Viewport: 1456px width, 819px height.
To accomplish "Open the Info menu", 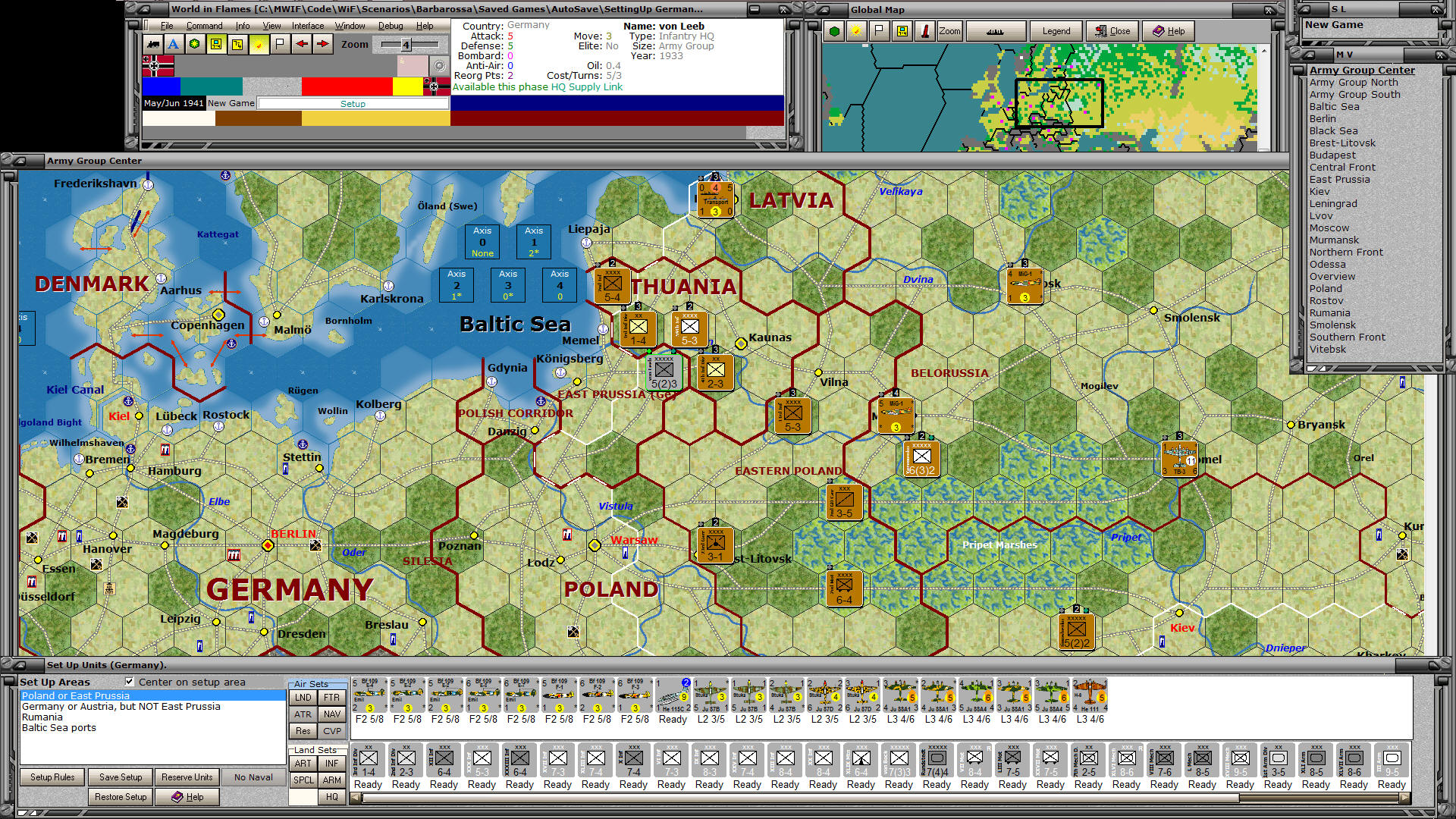I will pos(243,26).
